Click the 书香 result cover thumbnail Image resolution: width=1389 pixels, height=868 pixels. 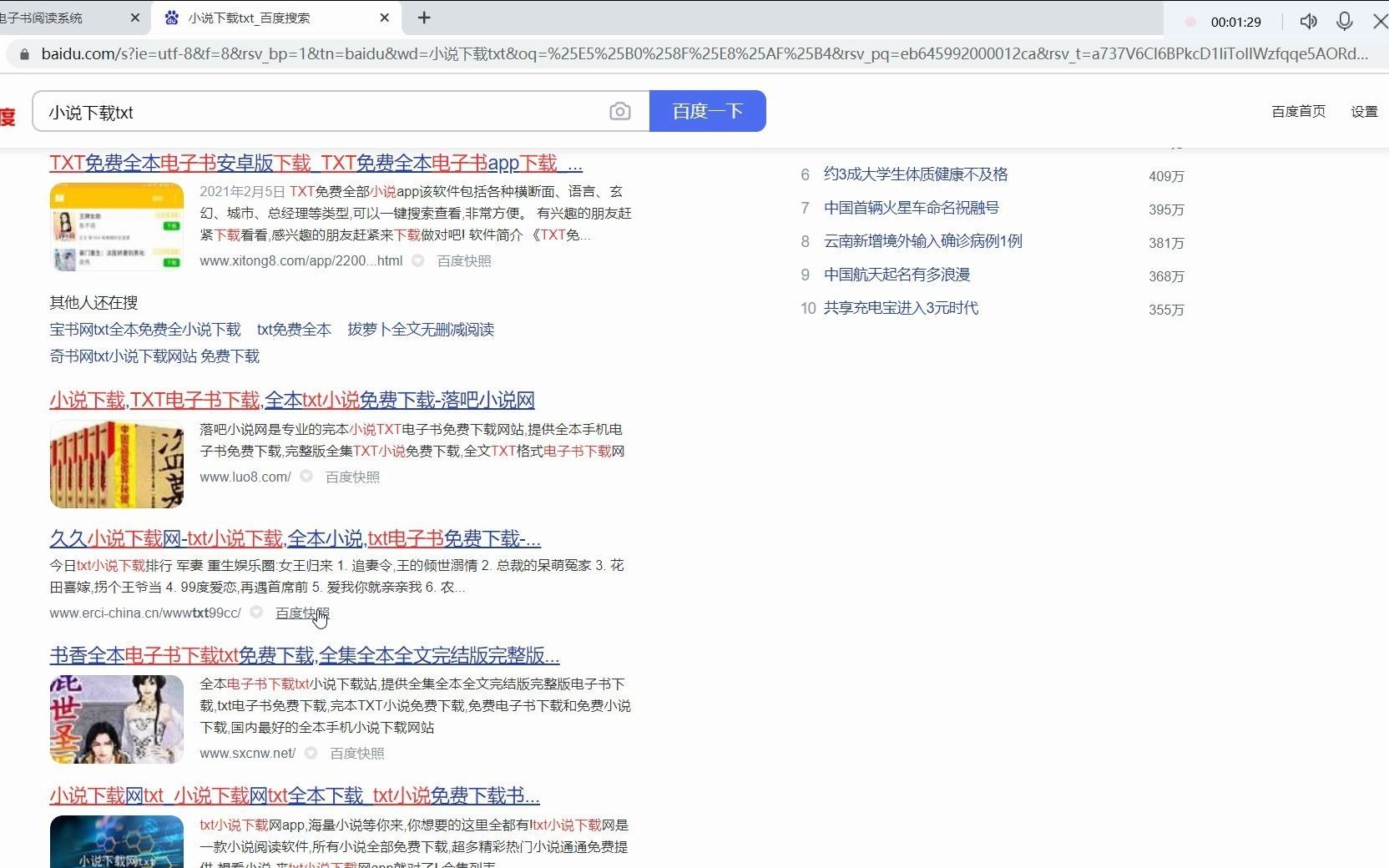pyautogui.click(x=117, y=719)
